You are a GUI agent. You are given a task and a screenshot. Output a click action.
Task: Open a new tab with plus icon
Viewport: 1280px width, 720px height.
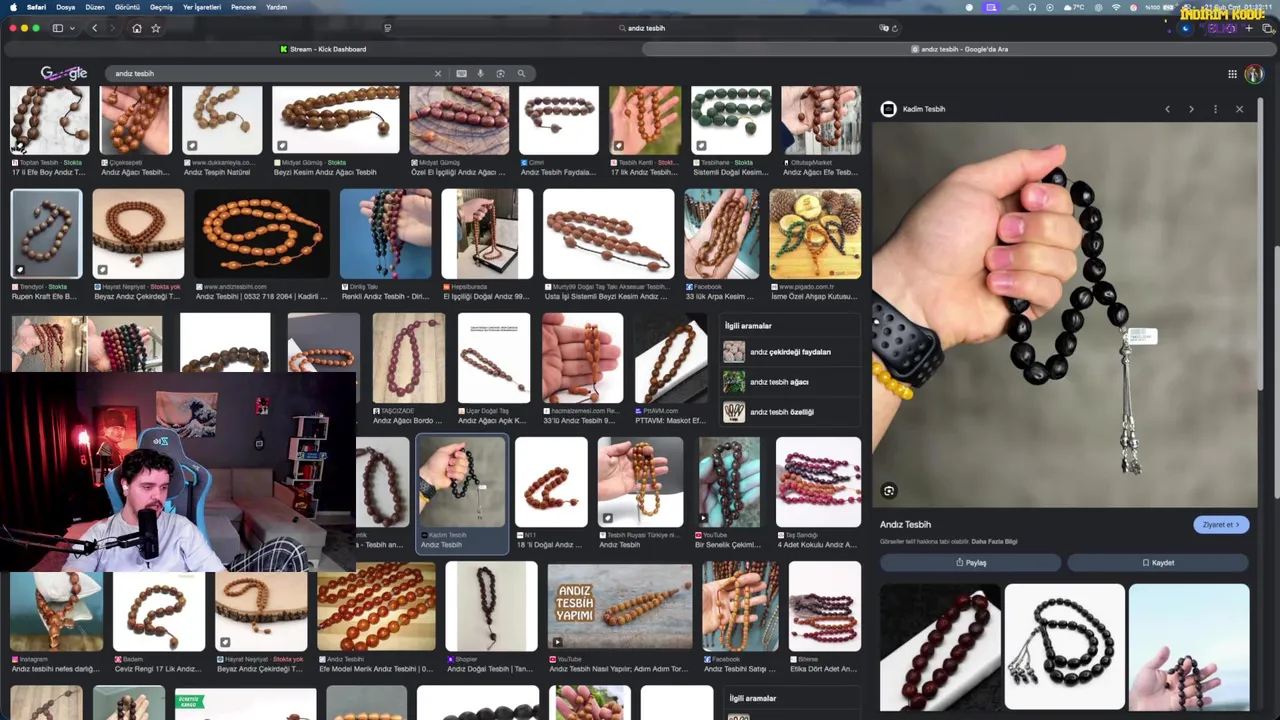pyautogui.click(x=1249, y=28)
